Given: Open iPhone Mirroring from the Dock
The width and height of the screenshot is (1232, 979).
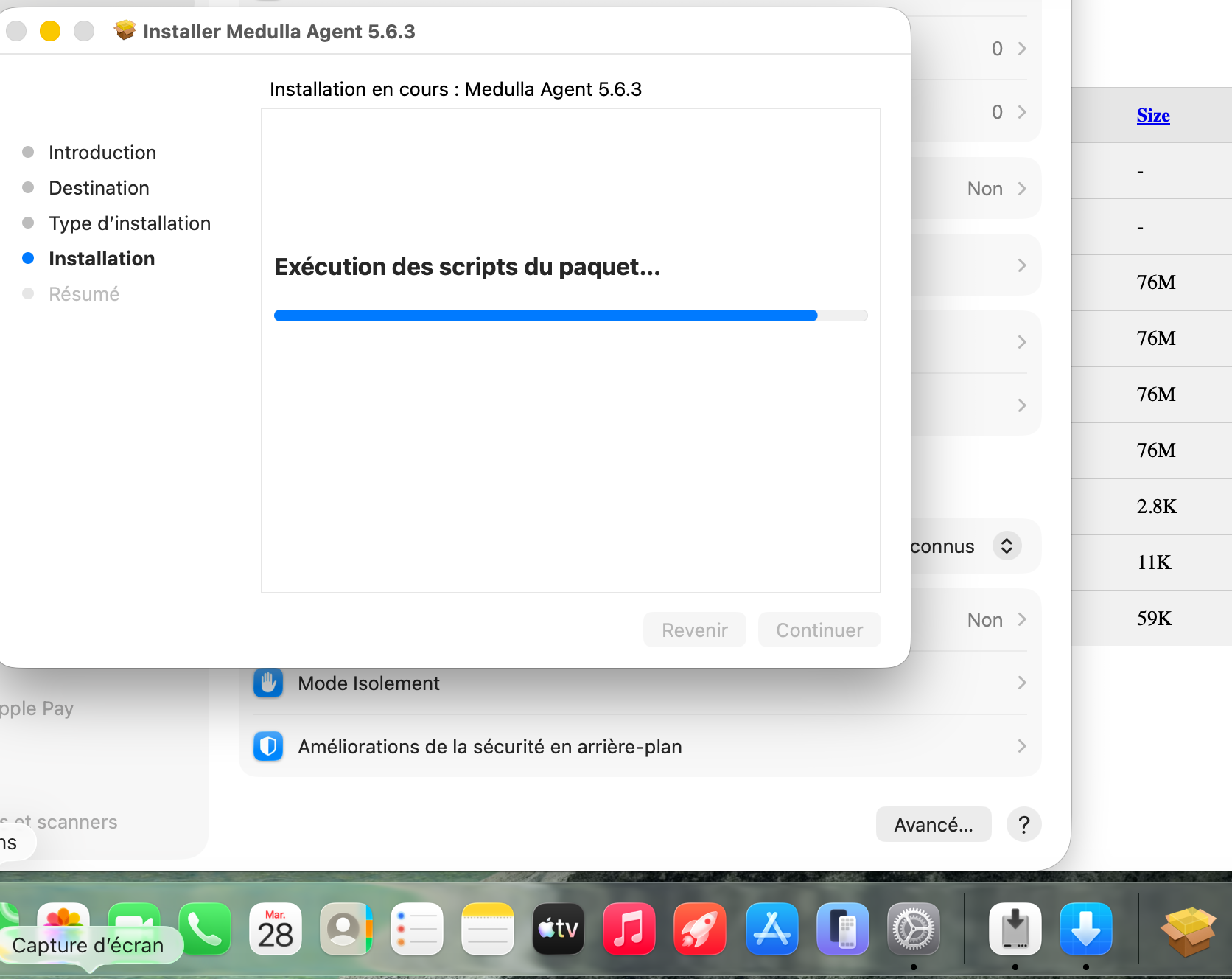Looking at the screenshot, I should (x=842, y=929).
